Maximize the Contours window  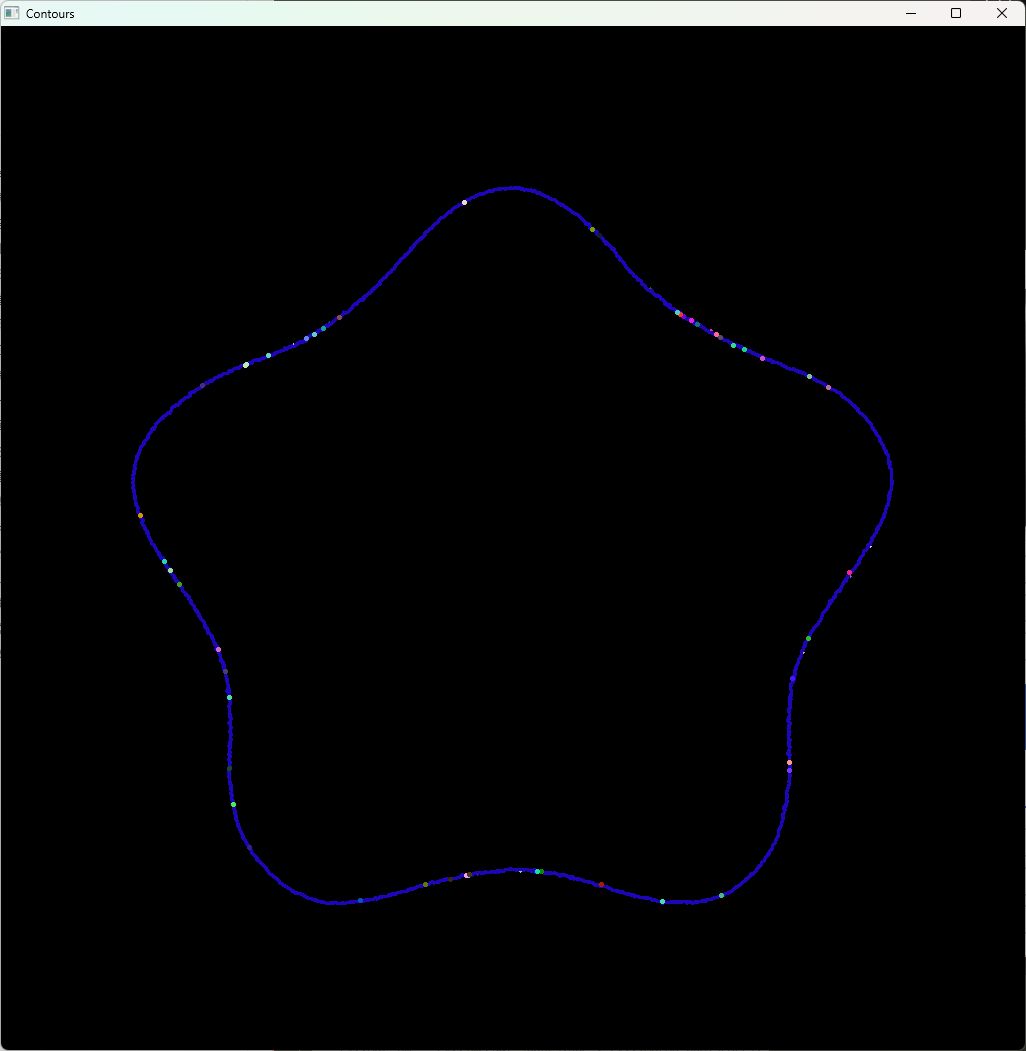point(956,13)
